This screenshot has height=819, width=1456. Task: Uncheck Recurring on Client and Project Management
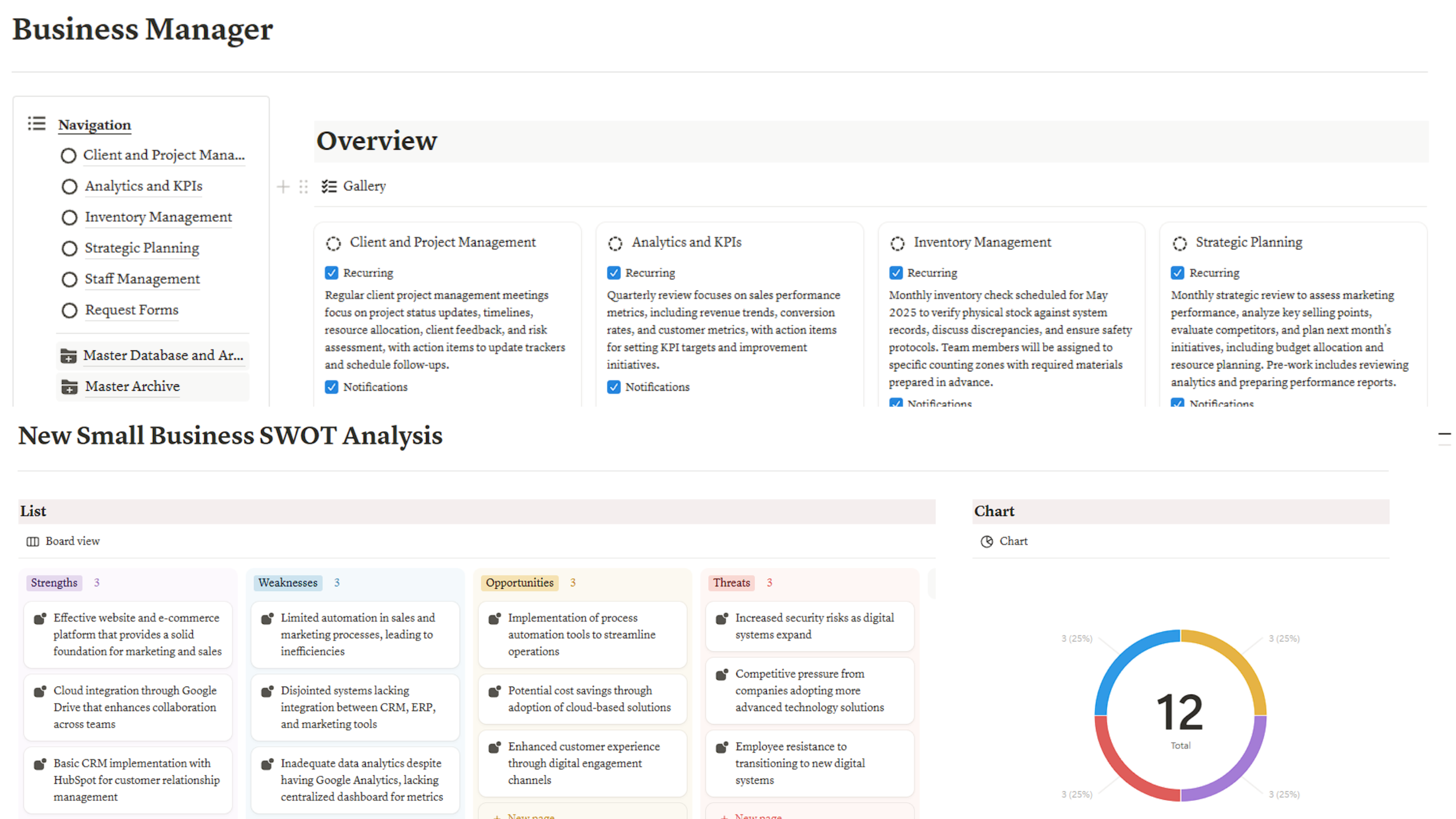click(331, 273)
